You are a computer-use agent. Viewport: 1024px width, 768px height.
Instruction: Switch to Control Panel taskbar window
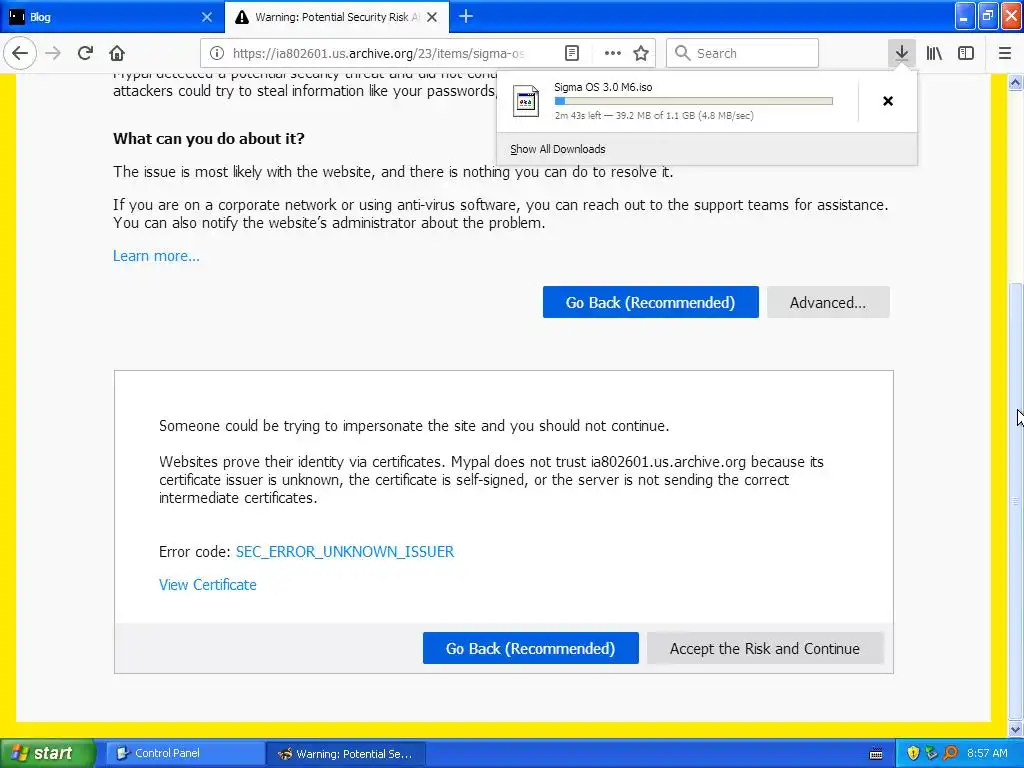[x=184, y=753]
